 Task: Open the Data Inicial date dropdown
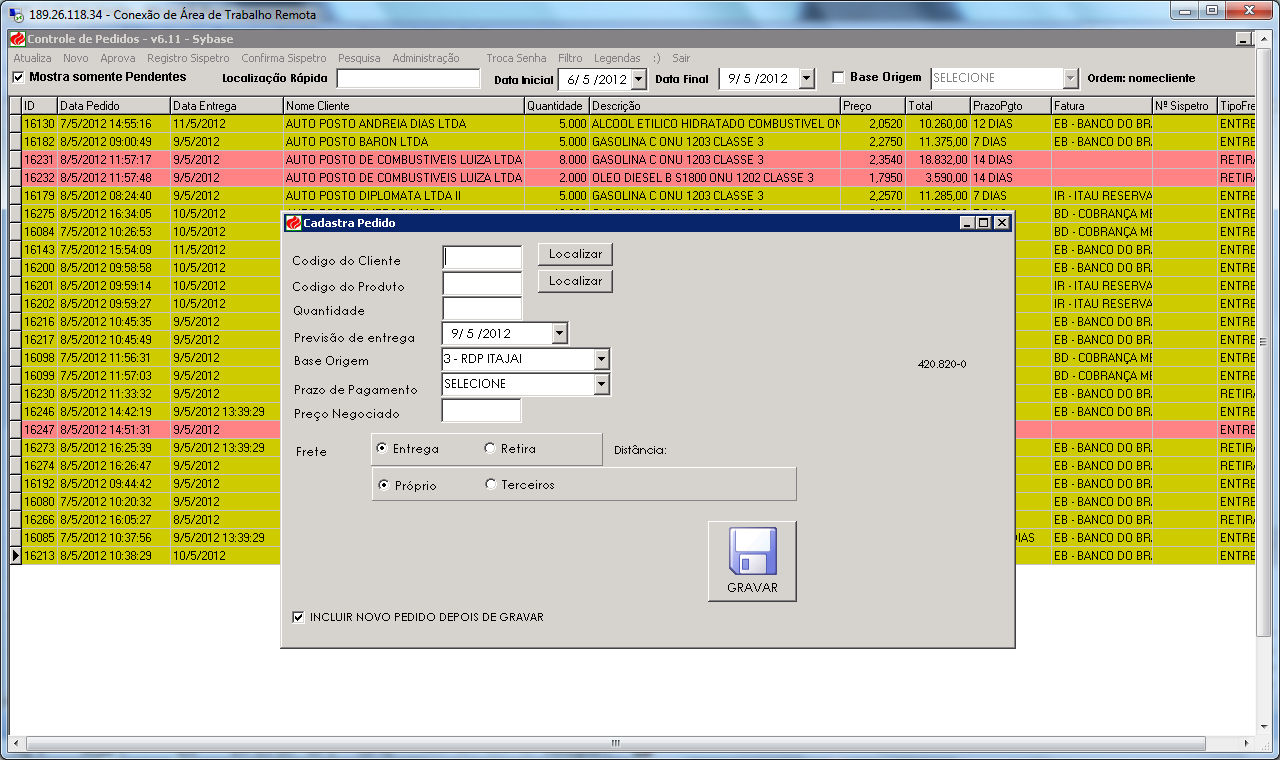tap(639, 79)
